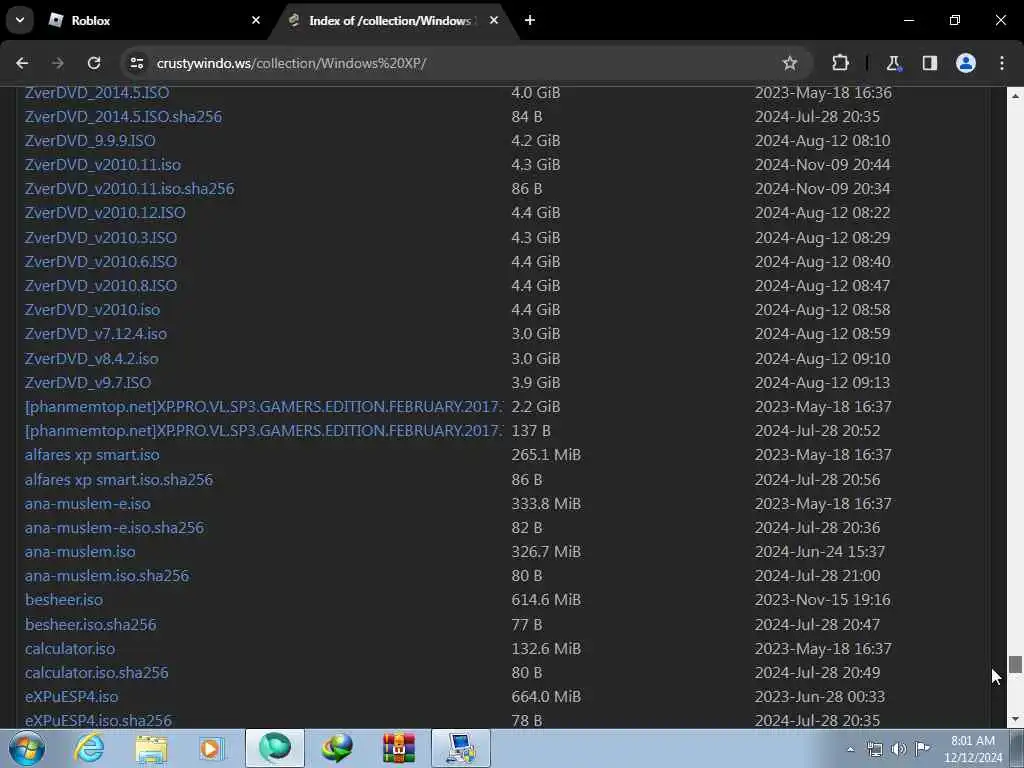
Task: Open Windows Media Player on taskbar
Action: 211,748
